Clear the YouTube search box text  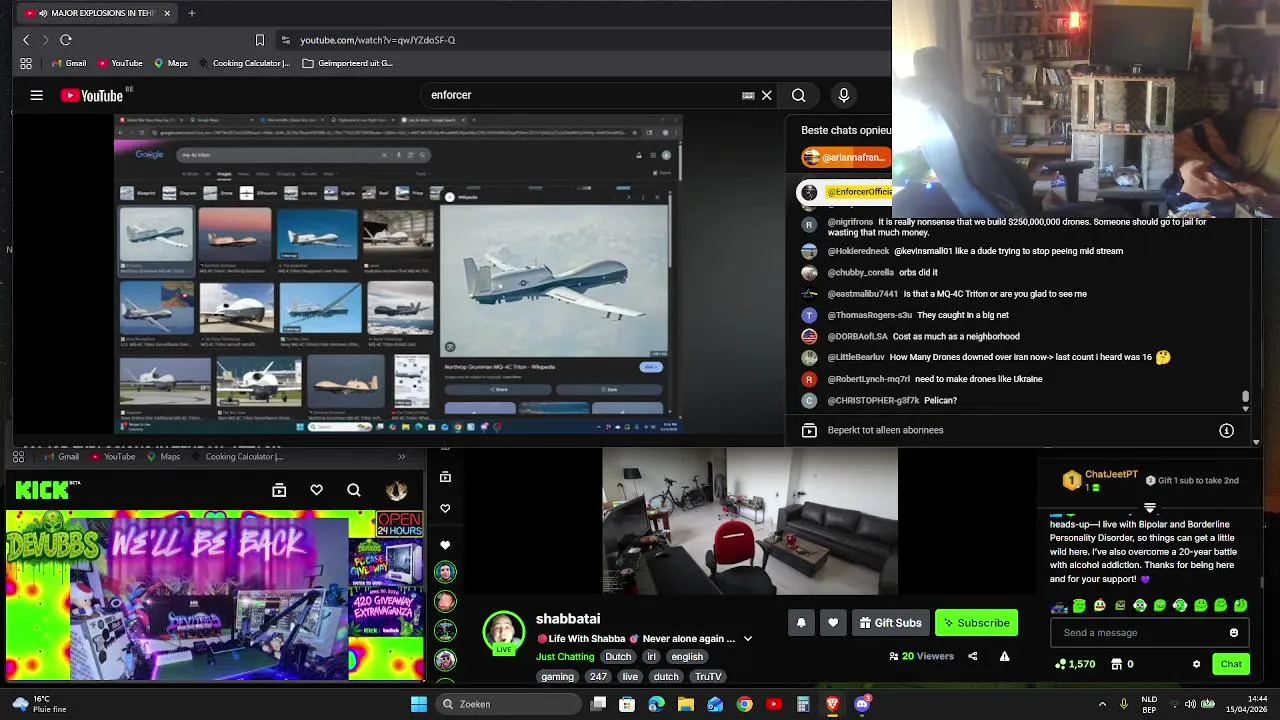[x=767, y=95]
